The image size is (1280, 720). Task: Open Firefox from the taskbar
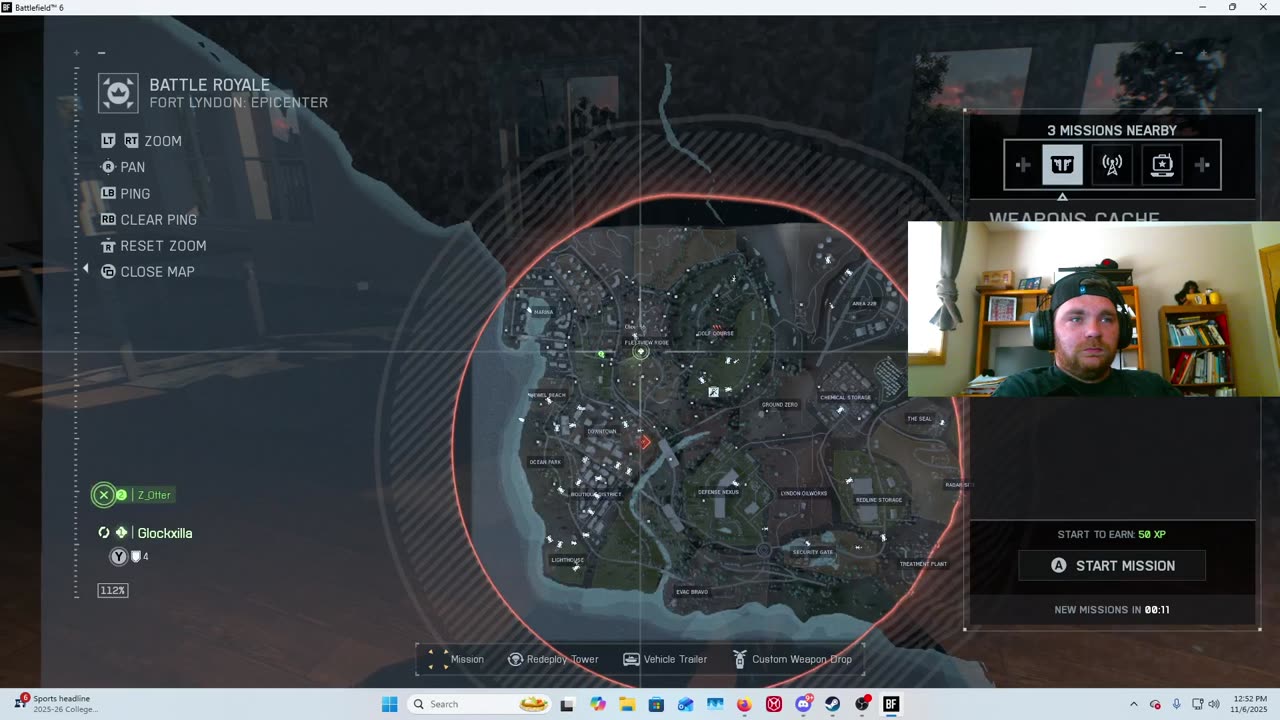[744, 704]
